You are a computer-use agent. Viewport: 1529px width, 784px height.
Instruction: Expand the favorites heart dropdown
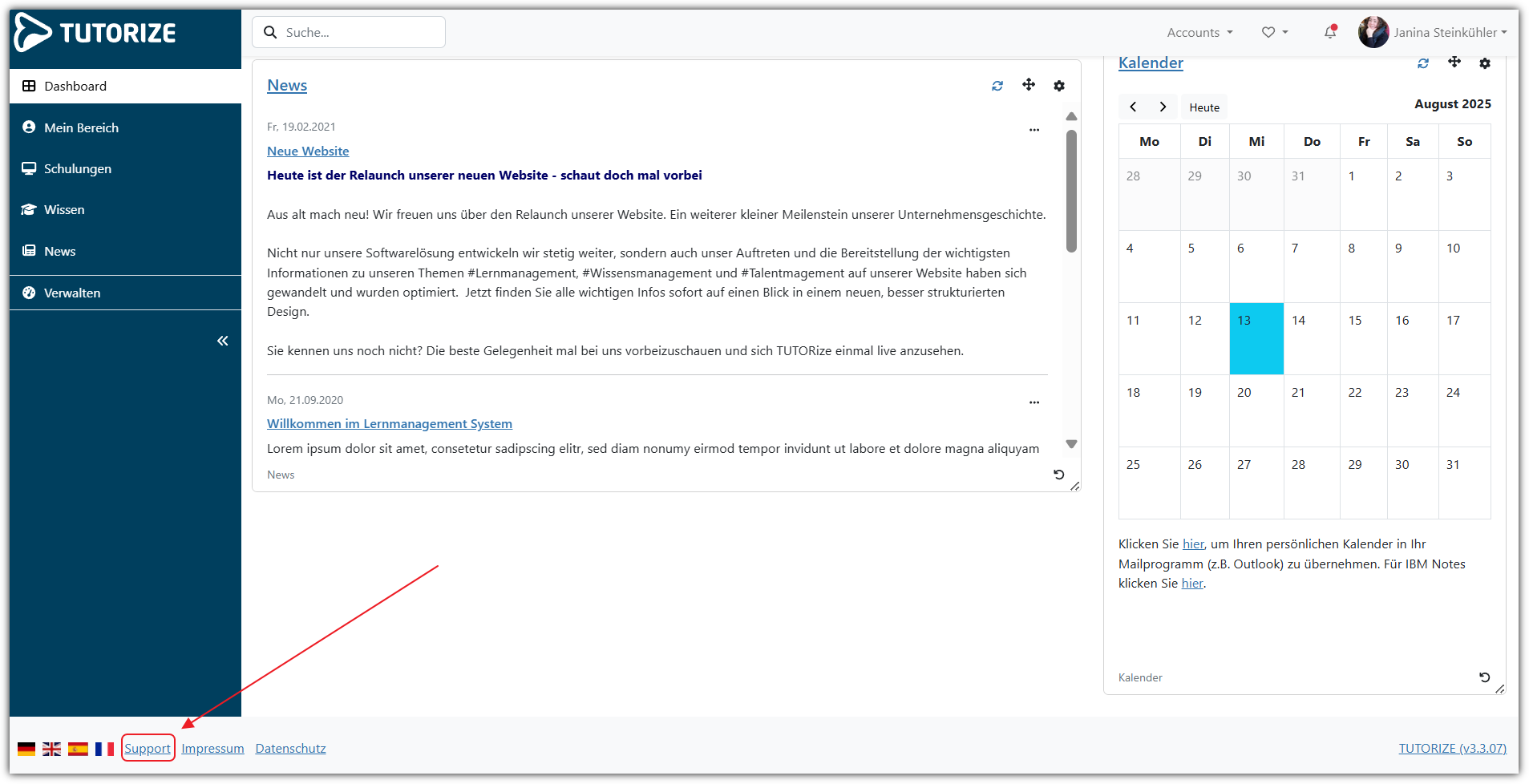click(1274, 33)
